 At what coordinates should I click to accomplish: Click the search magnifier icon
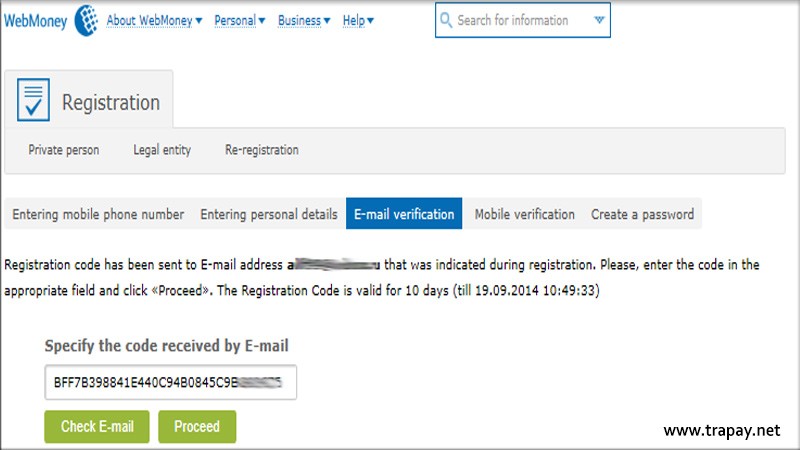click(x=446, y=20)
